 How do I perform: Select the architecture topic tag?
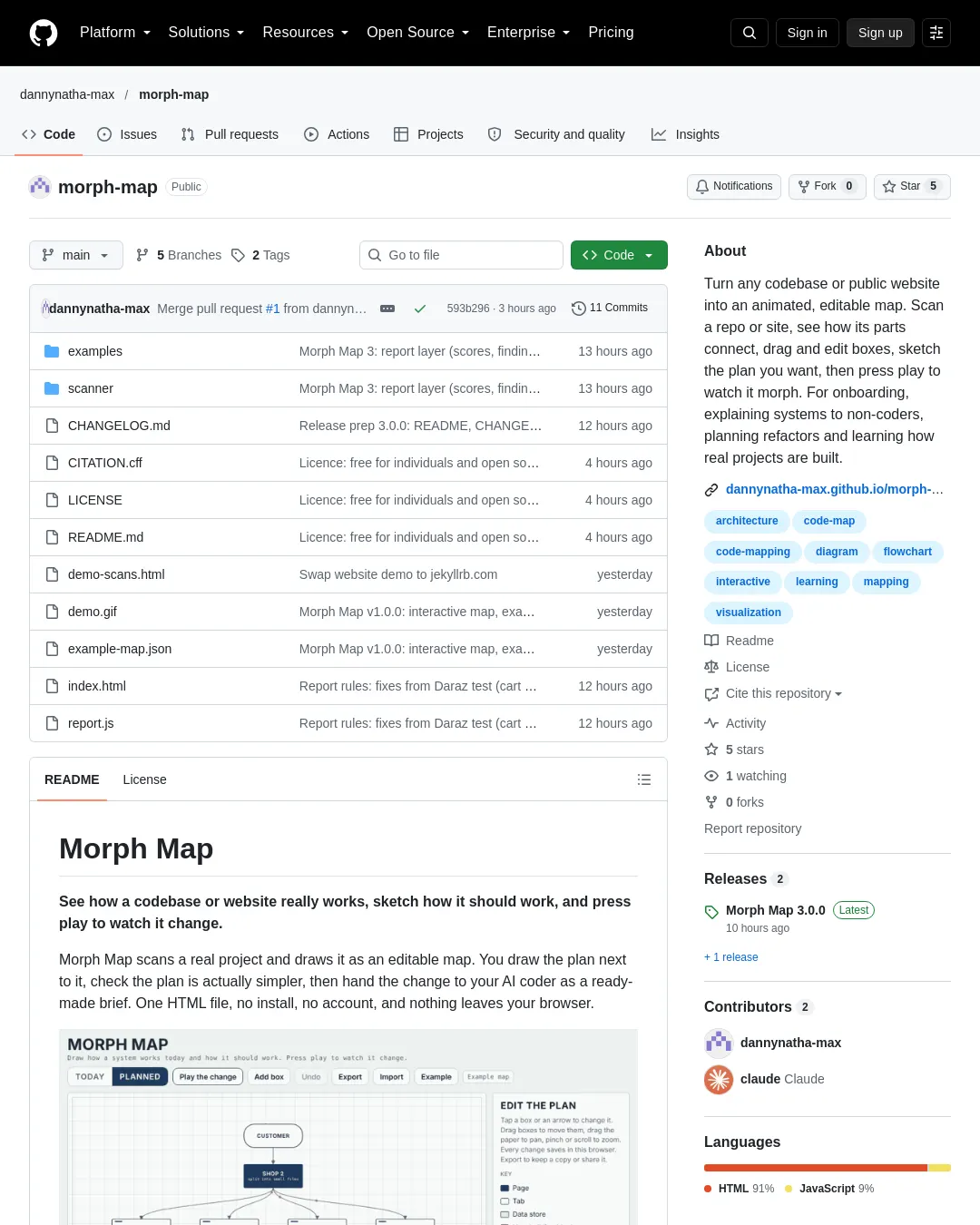[x=747, y=521]
